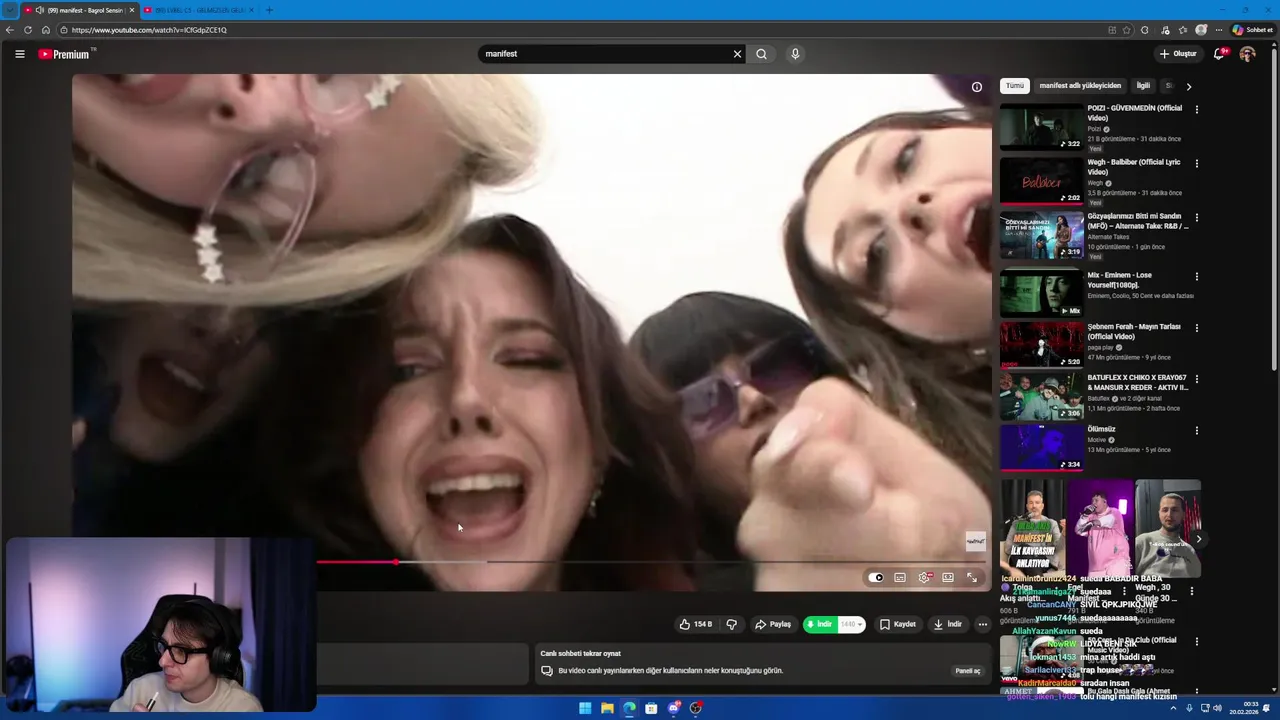Image resolution: width=1280 pixels, height=720 pixels.
Task: Click the gray İndir download button
Action: [948, 624]
